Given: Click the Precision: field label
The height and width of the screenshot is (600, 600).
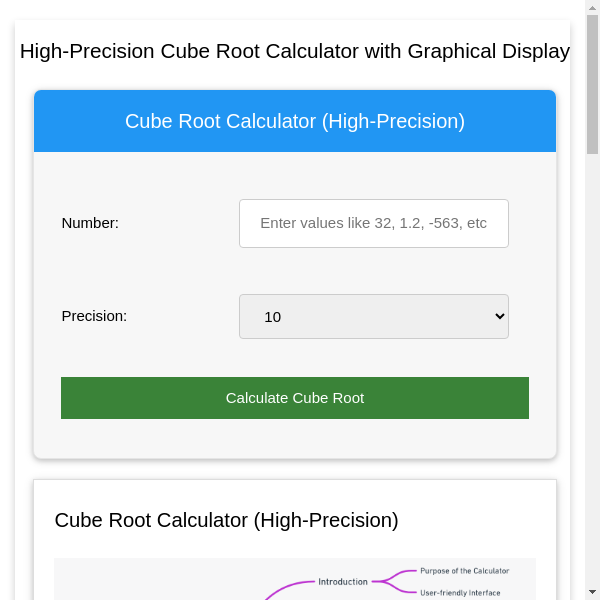Looking at the screenshot, I should pyautogui.click(x=94, y=316).
